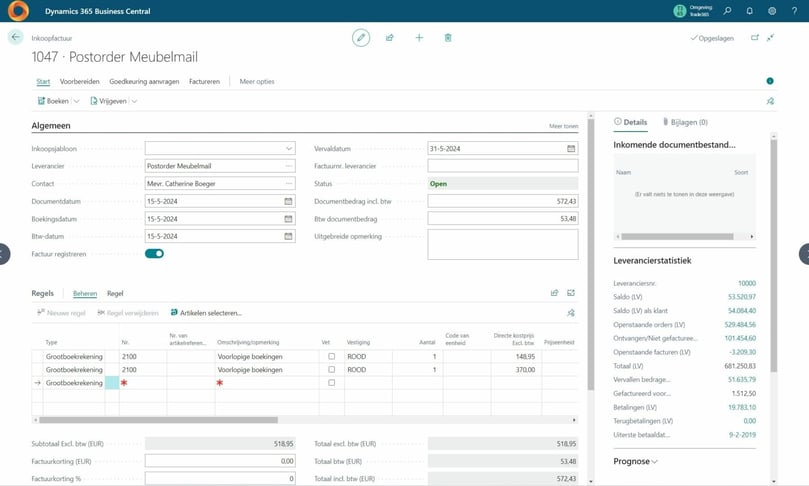
Task: Expand the Regels section to full view
Action: tap(571, 293)
